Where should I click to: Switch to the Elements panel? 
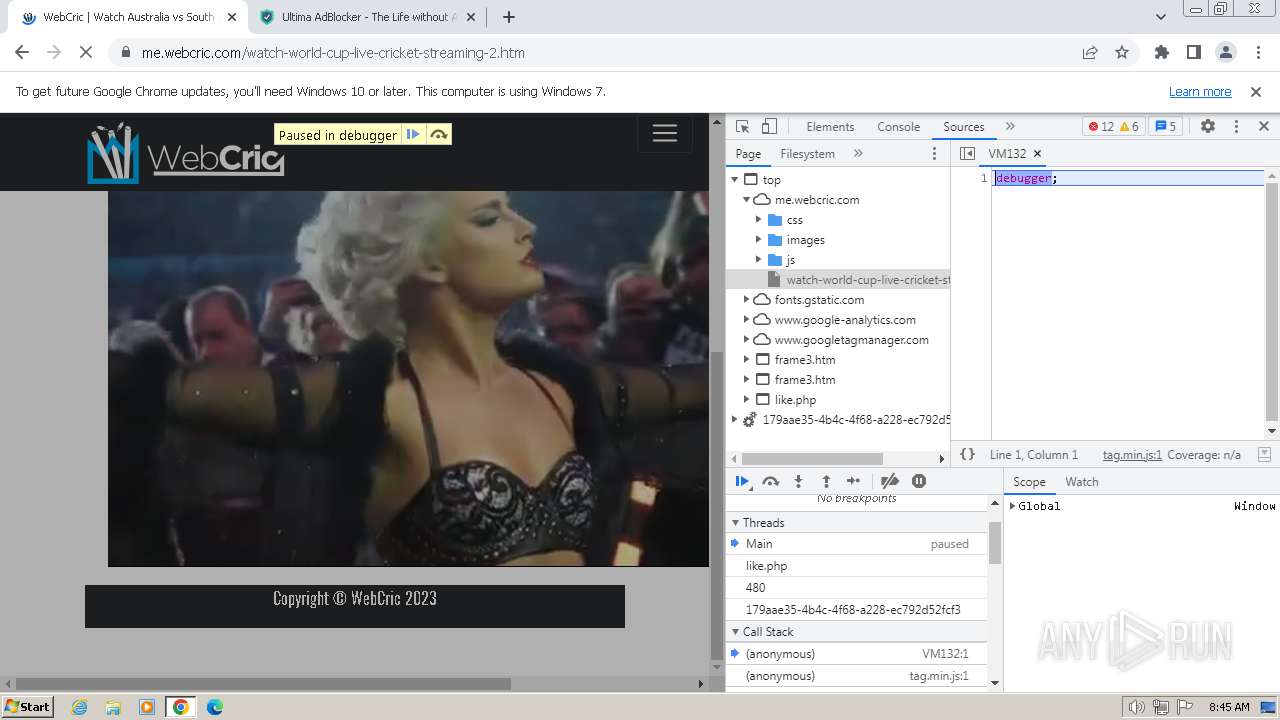coord(830,127)
